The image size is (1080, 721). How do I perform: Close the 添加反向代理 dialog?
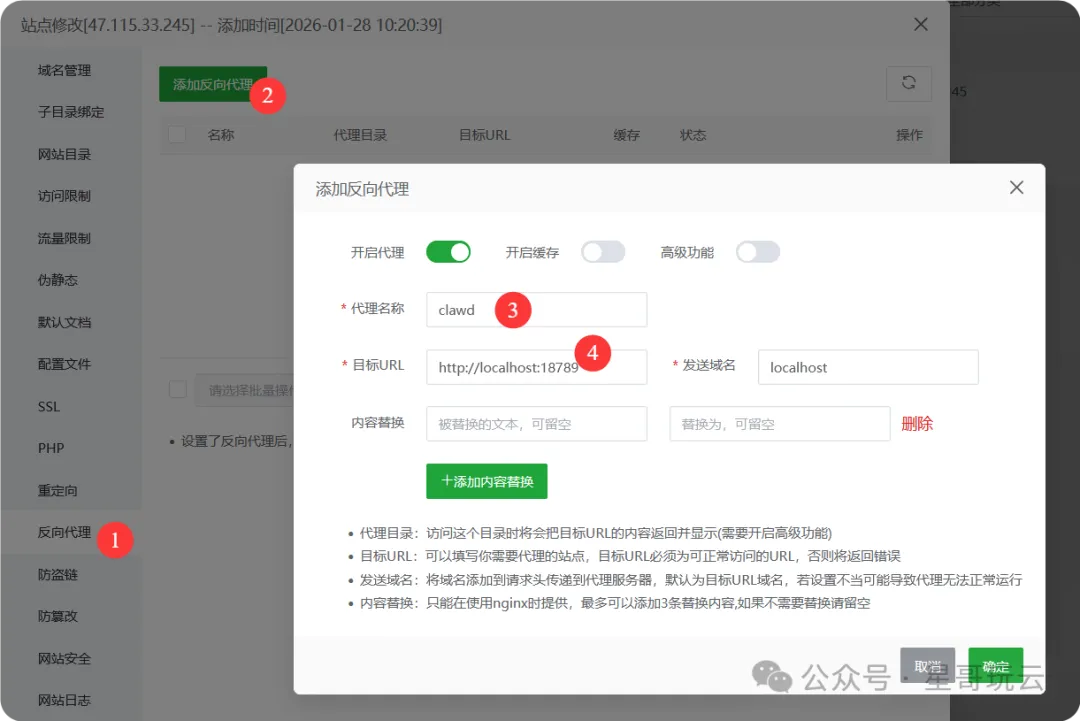coord(1016,187)
